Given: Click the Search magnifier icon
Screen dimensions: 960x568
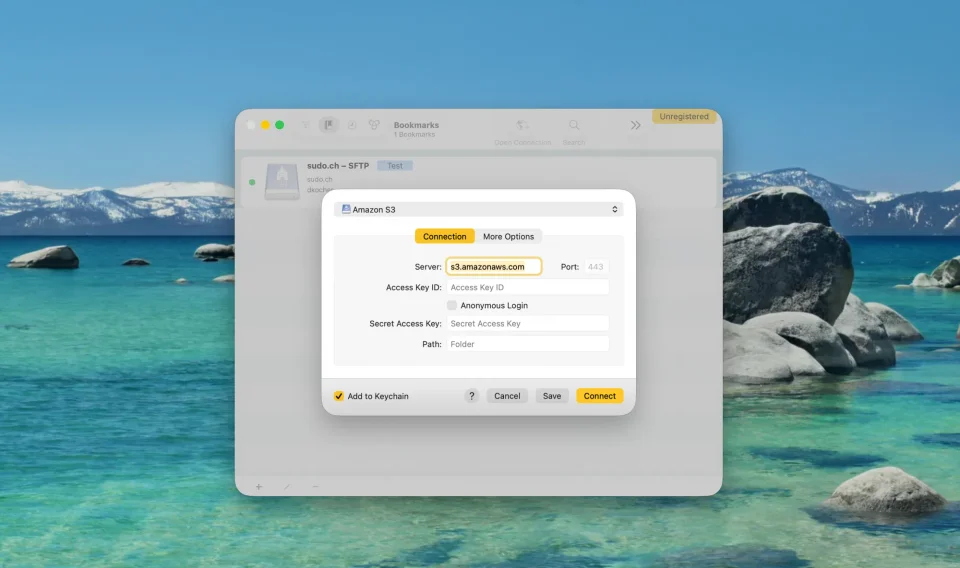Looking at the screenshot, I should [574, 125].
